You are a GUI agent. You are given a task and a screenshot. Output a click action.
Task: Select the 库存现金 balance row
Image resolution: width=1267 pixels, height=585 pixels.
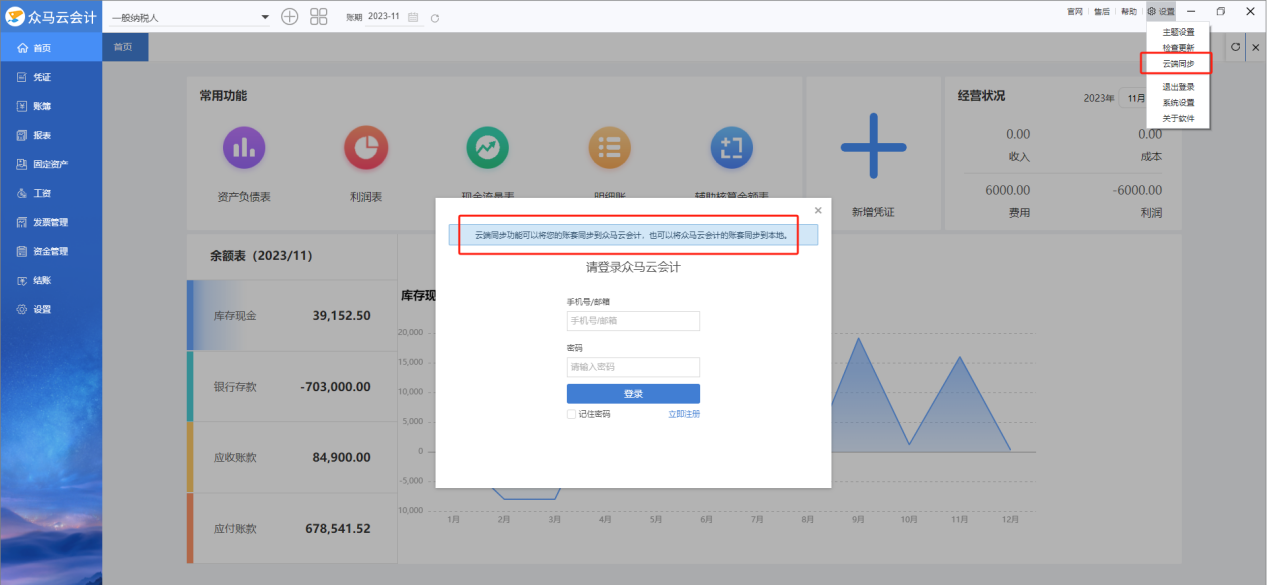[x=292, y=316]
